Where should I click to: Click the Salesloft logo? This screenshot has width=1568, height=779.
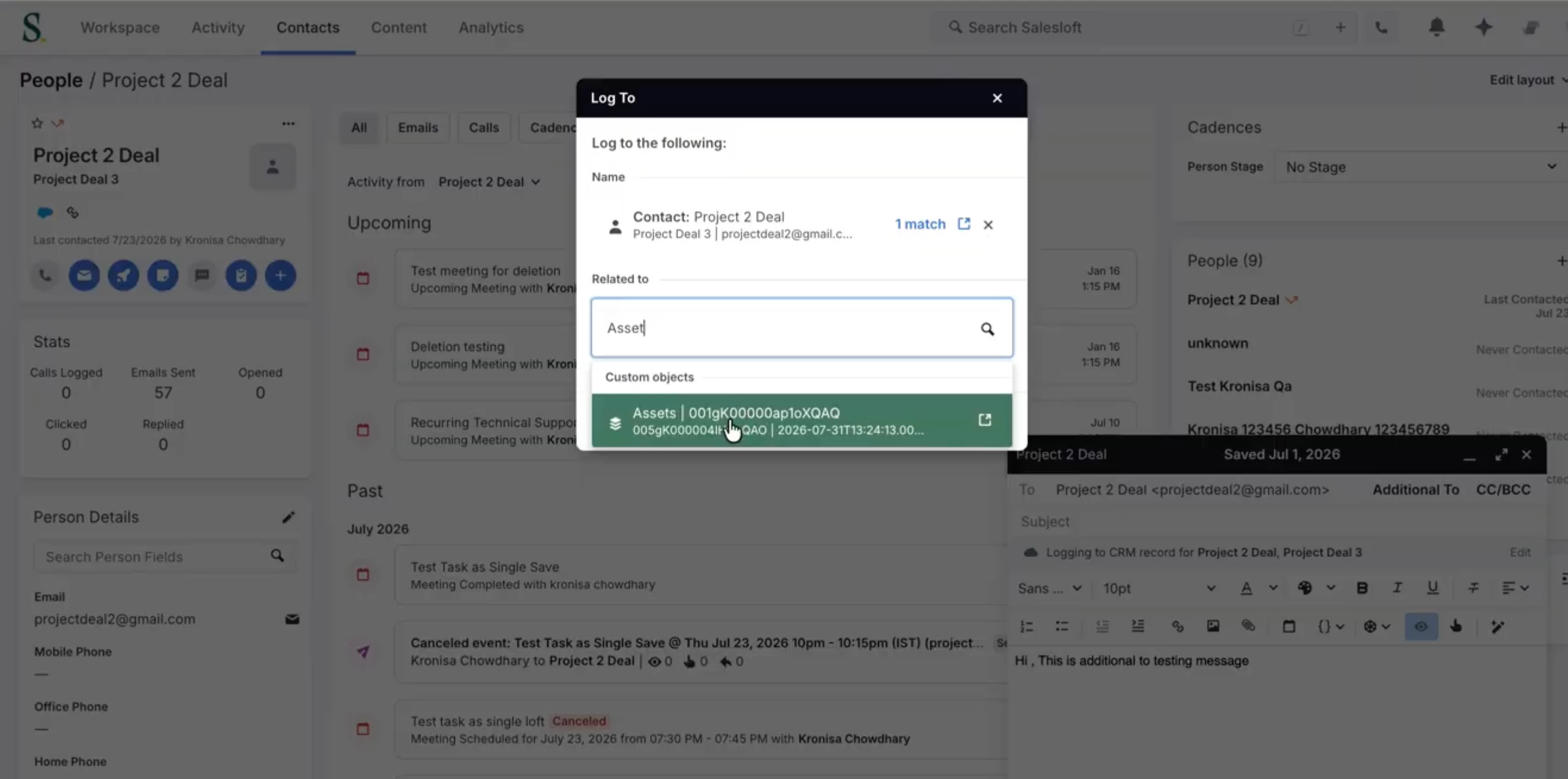tap(32, 27)
